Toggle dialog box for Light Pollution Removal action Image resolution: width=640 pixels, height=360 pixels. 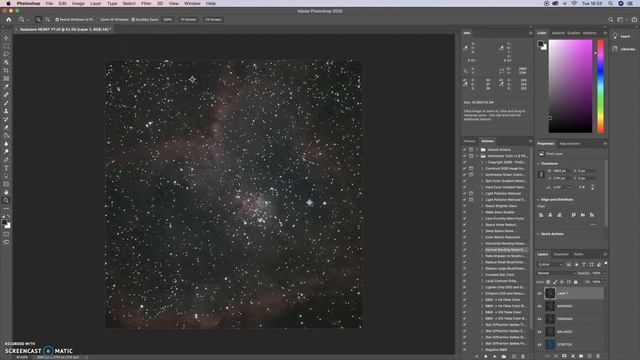point(471,193)
